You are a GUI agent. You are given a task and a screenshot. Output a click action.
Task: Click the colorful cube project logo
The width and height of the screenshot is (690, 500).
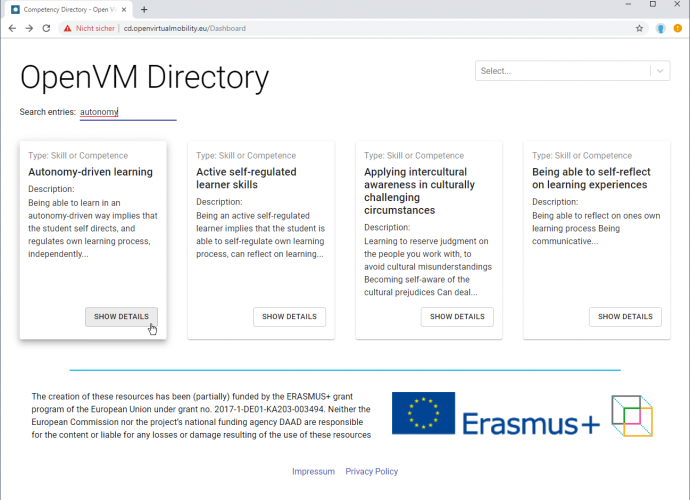tap(632, 415)
